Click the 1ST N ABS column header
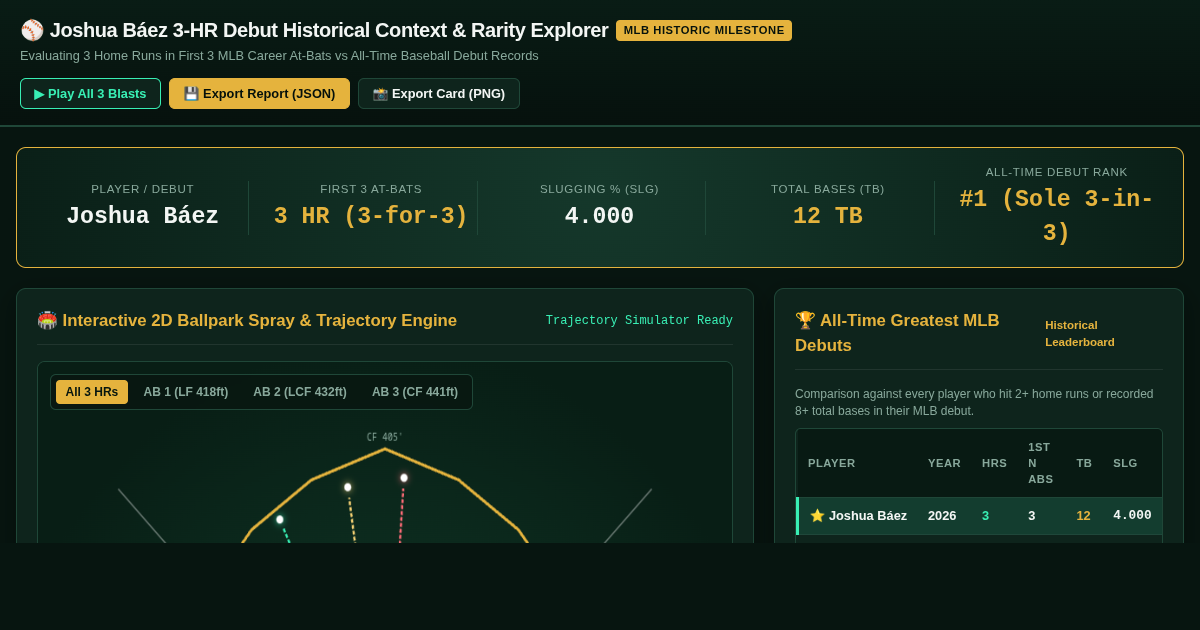The image size is (1200, 630). (x=1040, y=463)
